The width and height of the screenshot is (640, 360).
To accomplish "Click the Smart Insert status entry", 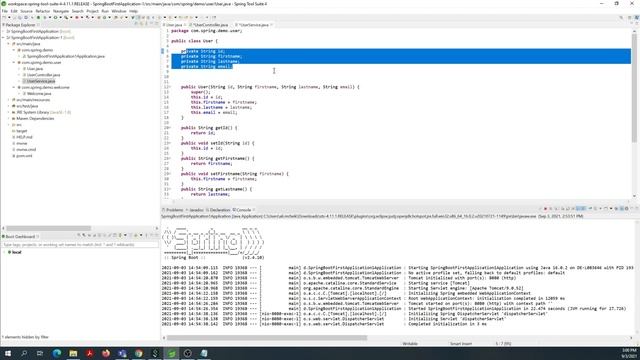I will pos(461,344).
